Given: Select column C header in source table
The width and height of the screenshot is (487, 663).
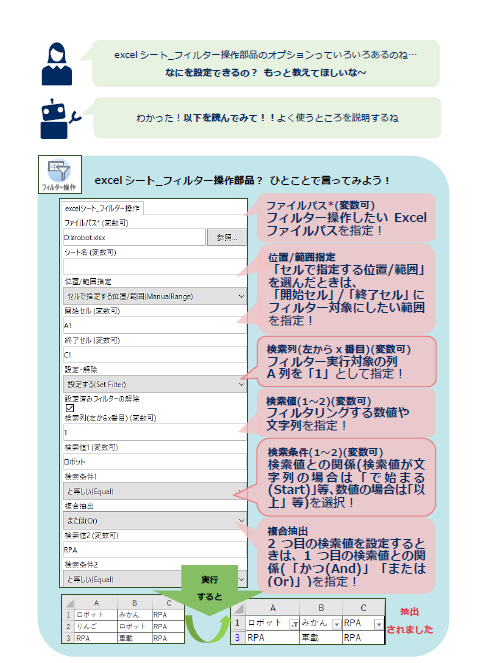Looking at the screenshot, I should [x=168, y=603].
